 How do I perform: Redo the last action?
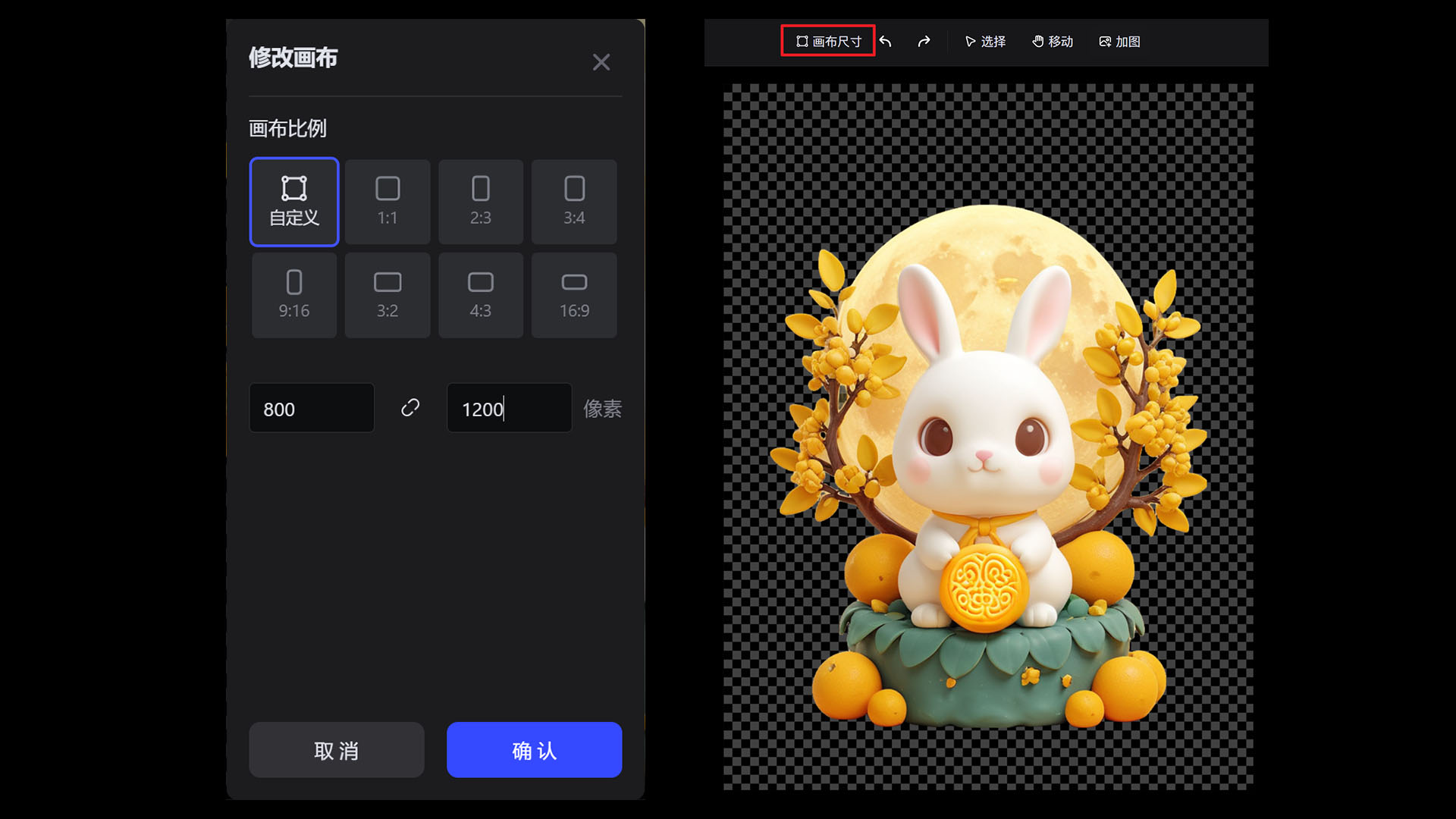[x=924, y=42]
